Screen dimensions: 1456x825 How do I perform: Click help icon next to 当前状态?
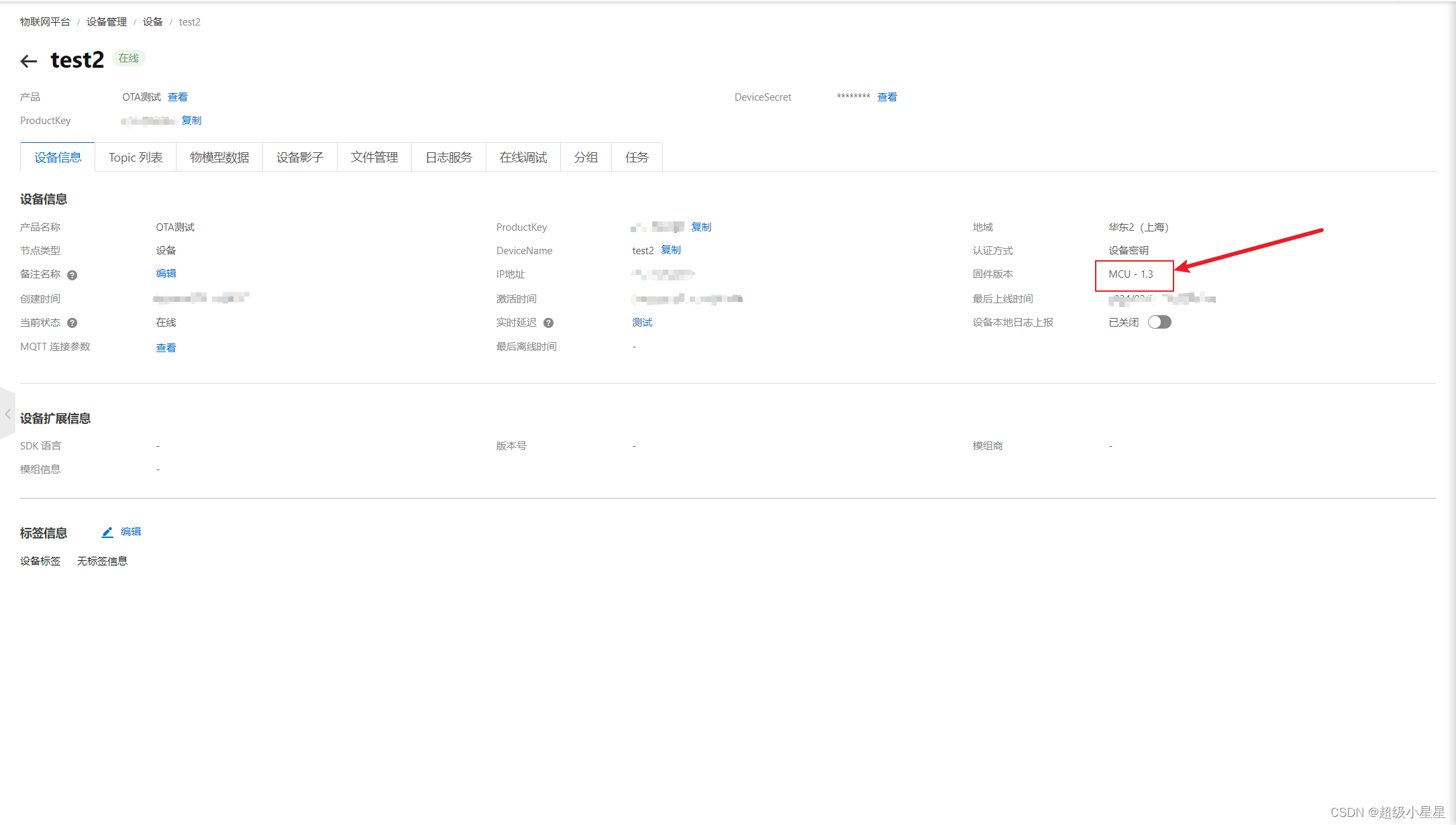tap(72, 323)
